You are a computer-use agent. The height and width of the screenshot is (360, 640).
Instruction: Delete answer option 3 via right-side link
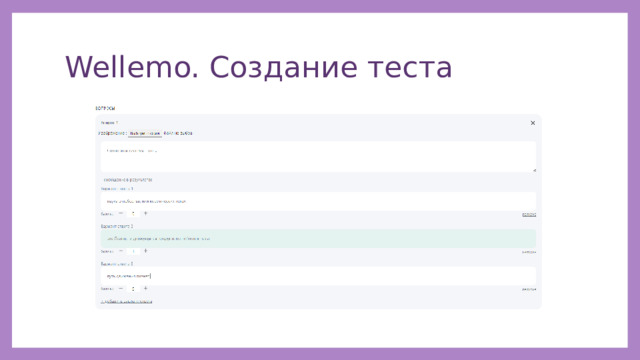tap(529, 289)
